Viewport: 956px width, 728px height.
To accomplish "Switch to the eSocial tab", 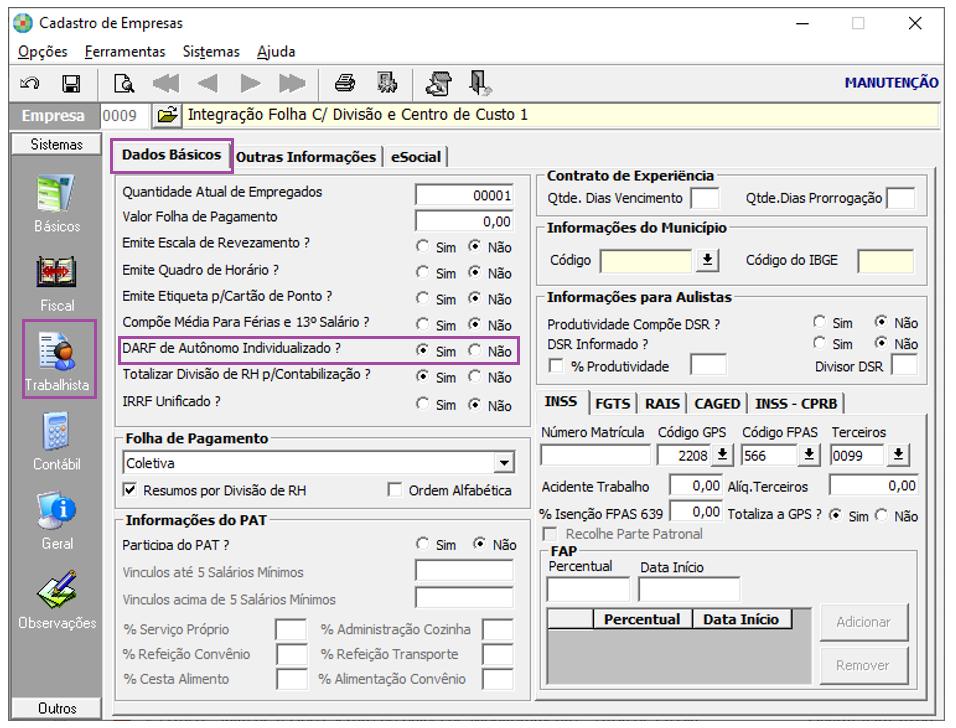I will (x=416, y=157).
